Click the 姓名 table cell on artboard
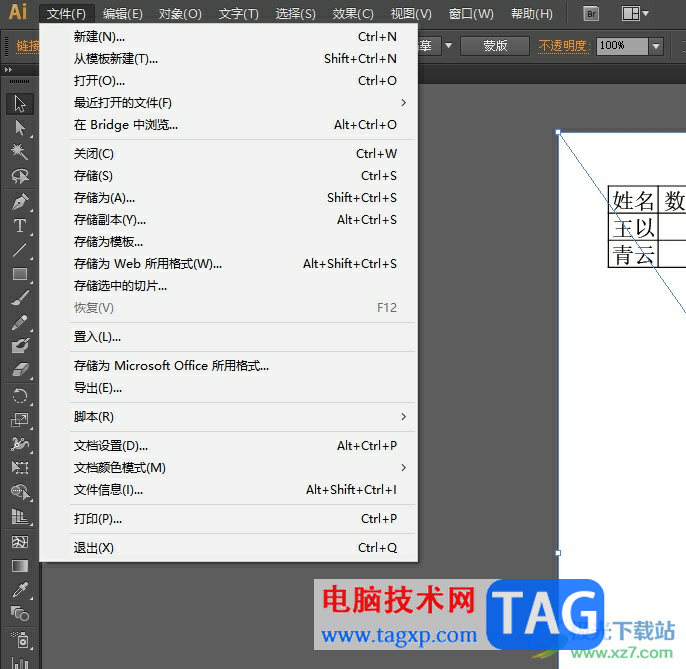 click(x=633, y=200)
